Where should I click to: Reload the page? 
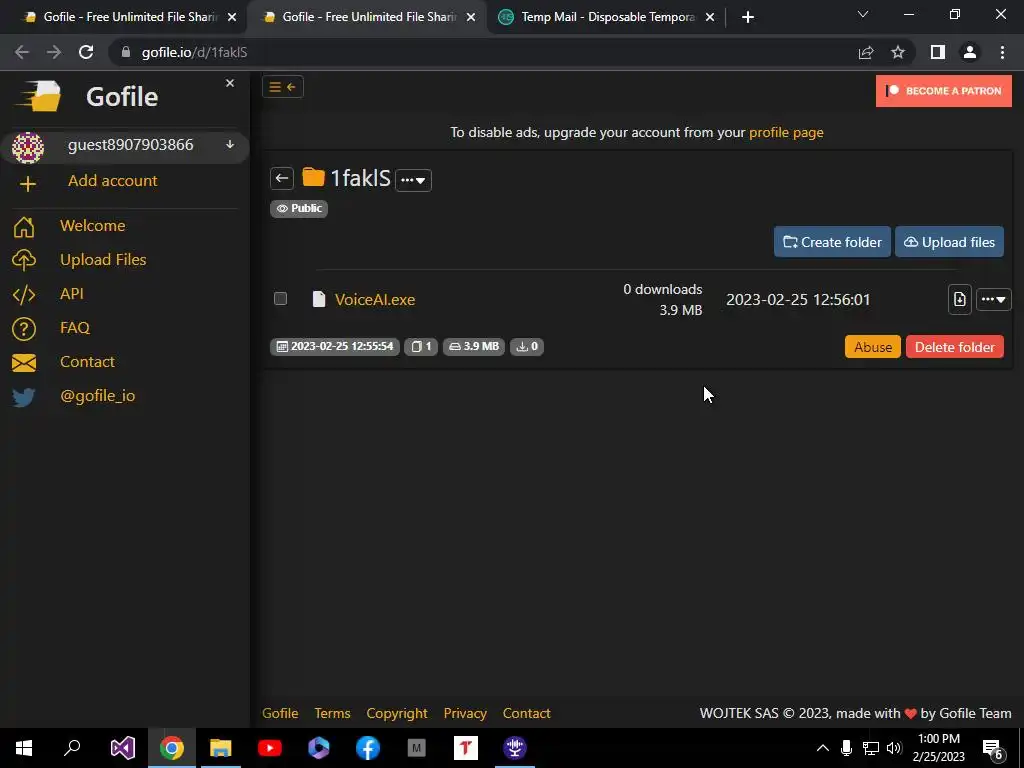point(86,52)
